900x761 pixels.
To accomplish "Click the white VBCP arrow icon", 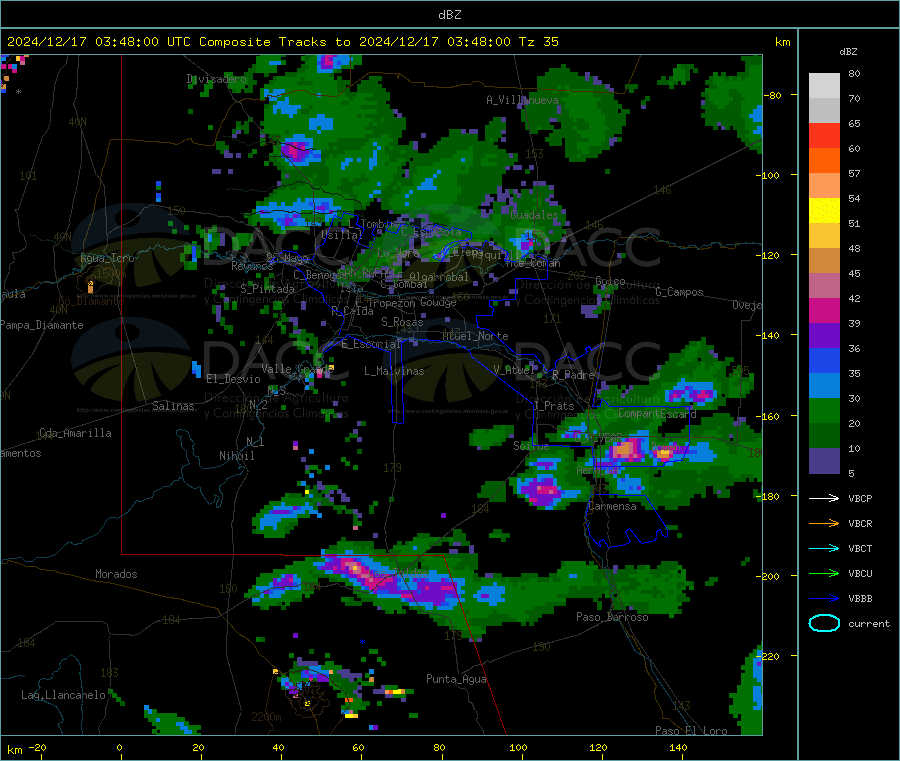I will point(824,498).
